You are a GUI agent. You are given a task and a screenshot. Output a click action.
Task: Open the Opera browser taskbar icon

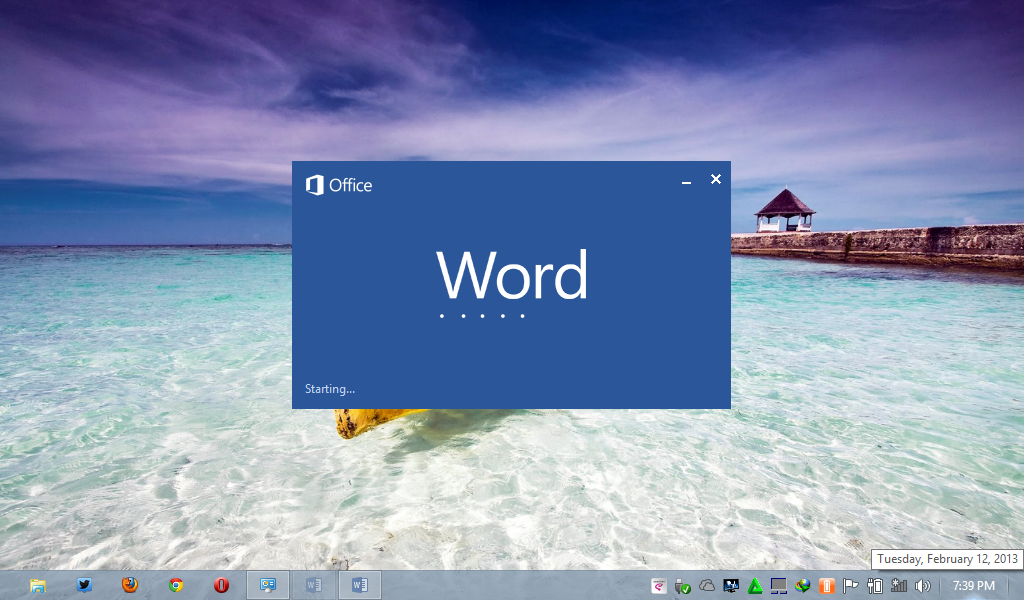[221, 585]
